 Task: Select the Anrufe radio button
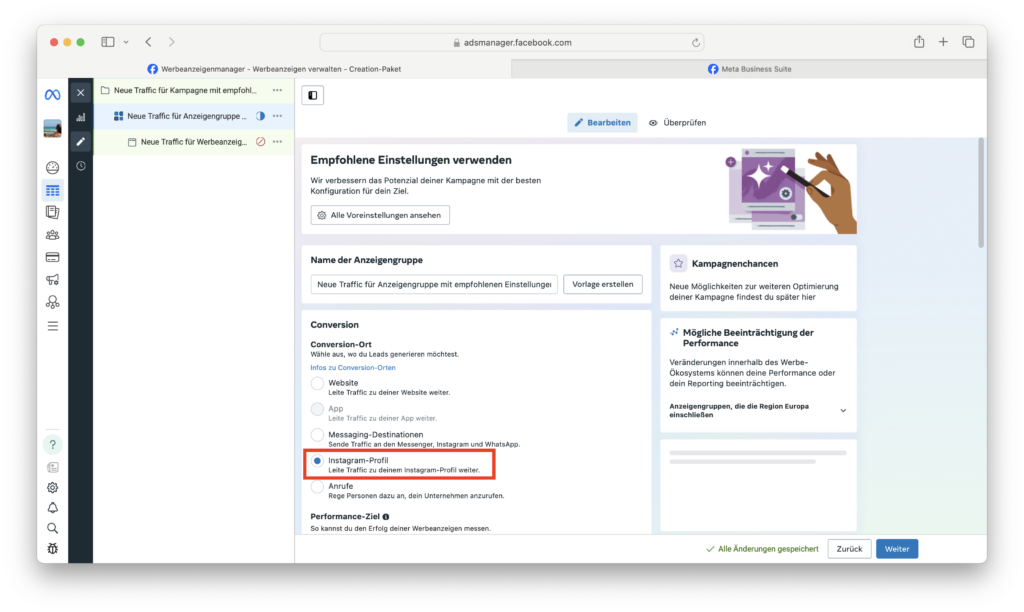(x=317, y=487)
